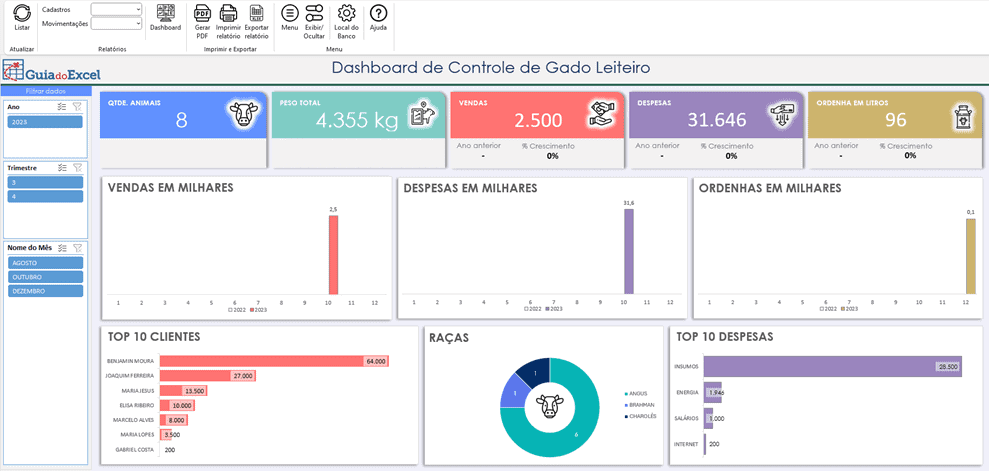This screenshot has height=471, width=989.
Task: Click CHAROLÊS legend color marker
Action: 625,416
